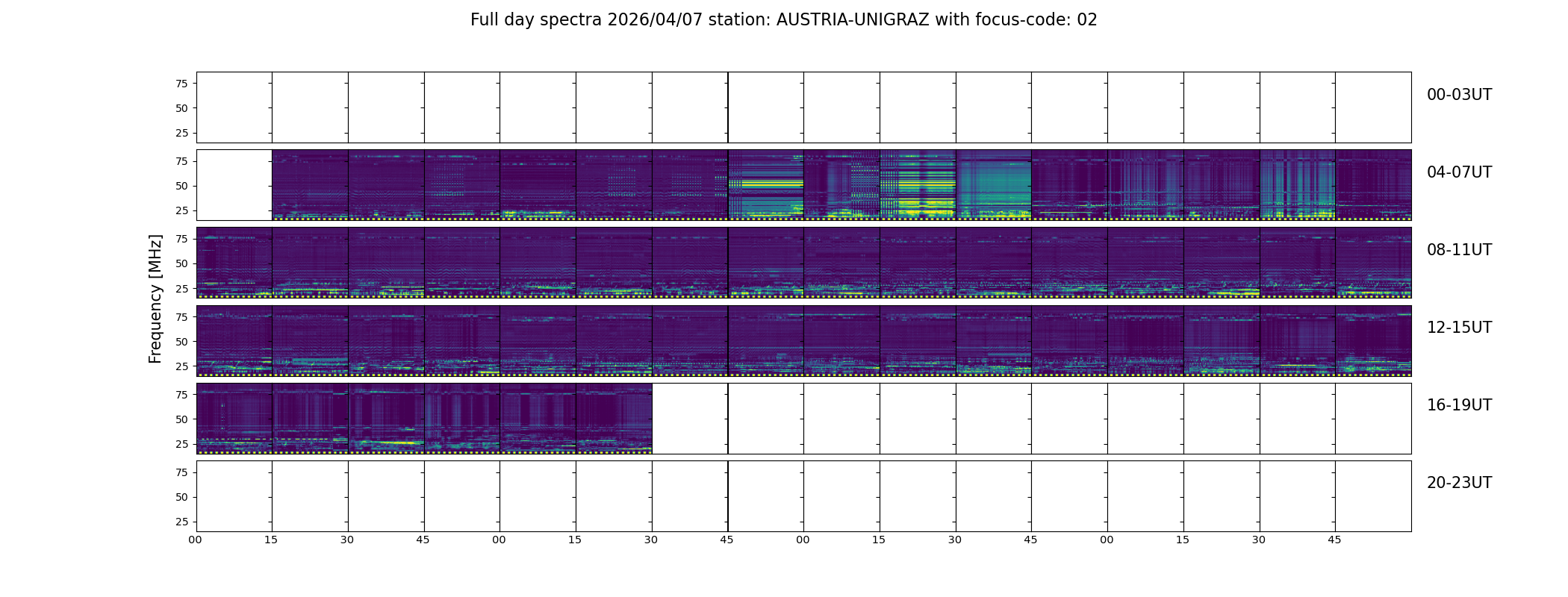Click the 25 tick label on the 08-11UT row

tap(181, 288)
